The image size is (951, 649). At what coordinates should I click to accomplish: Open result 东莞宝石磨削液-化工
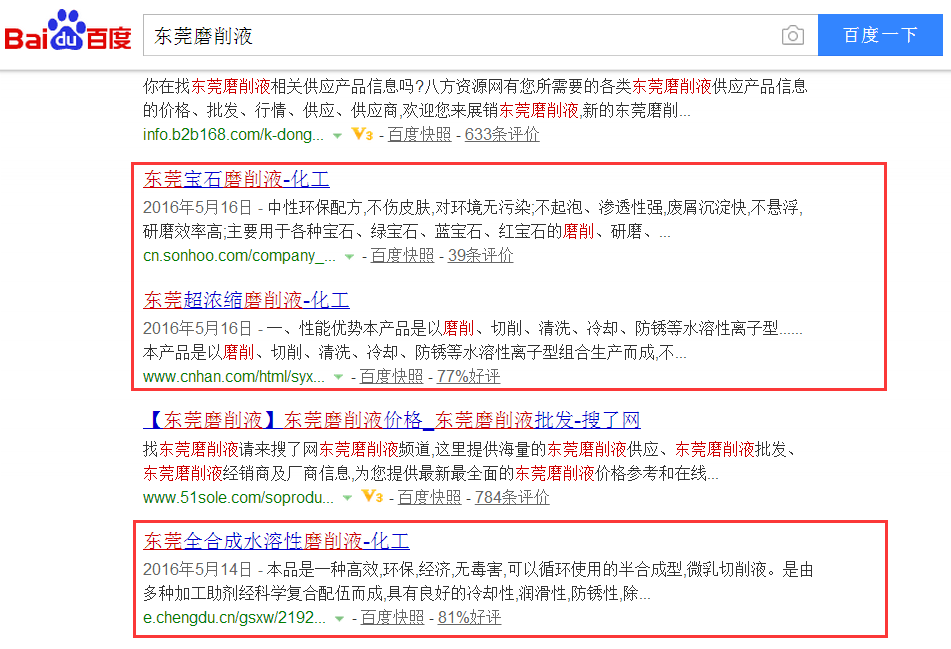tap(237, 179)
